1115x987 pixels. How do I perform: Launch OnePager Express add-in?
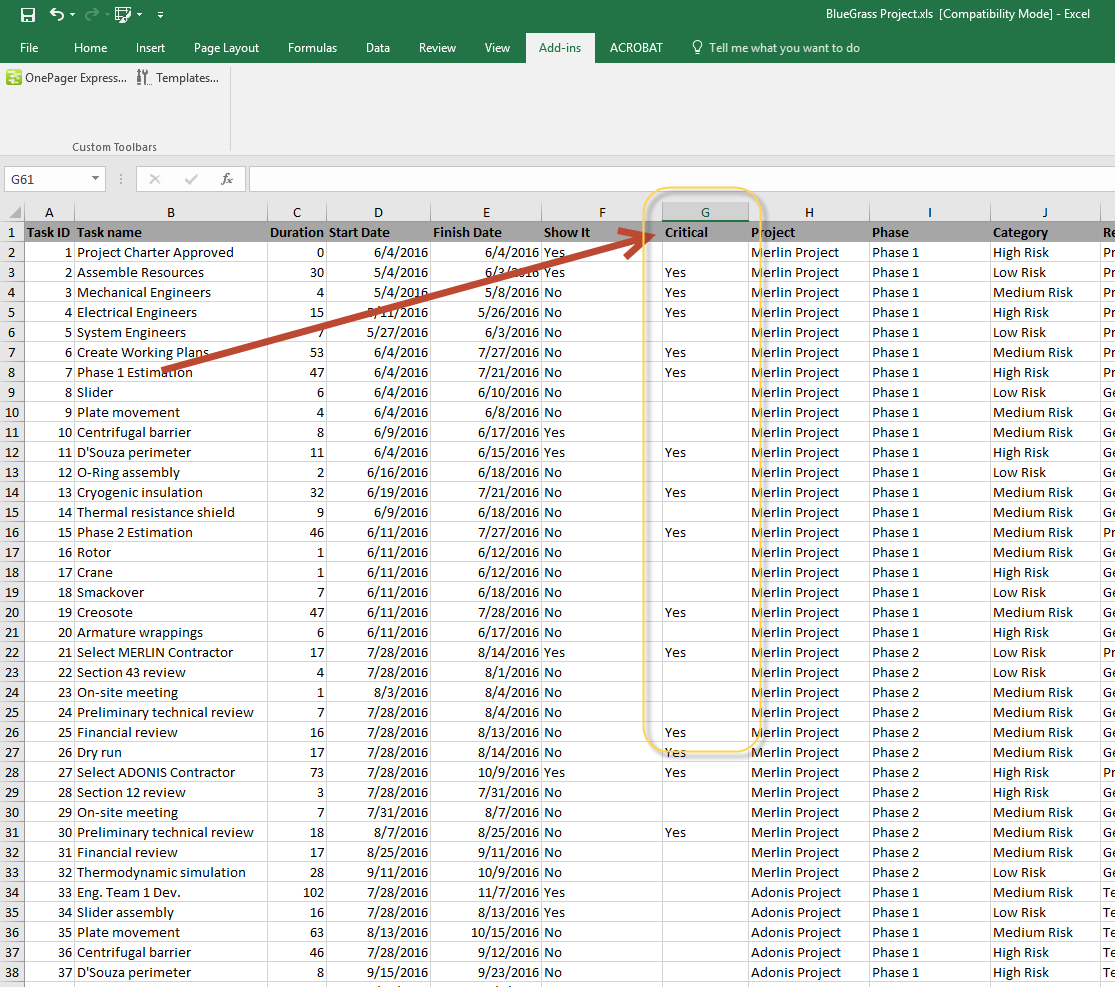point(67,78)
